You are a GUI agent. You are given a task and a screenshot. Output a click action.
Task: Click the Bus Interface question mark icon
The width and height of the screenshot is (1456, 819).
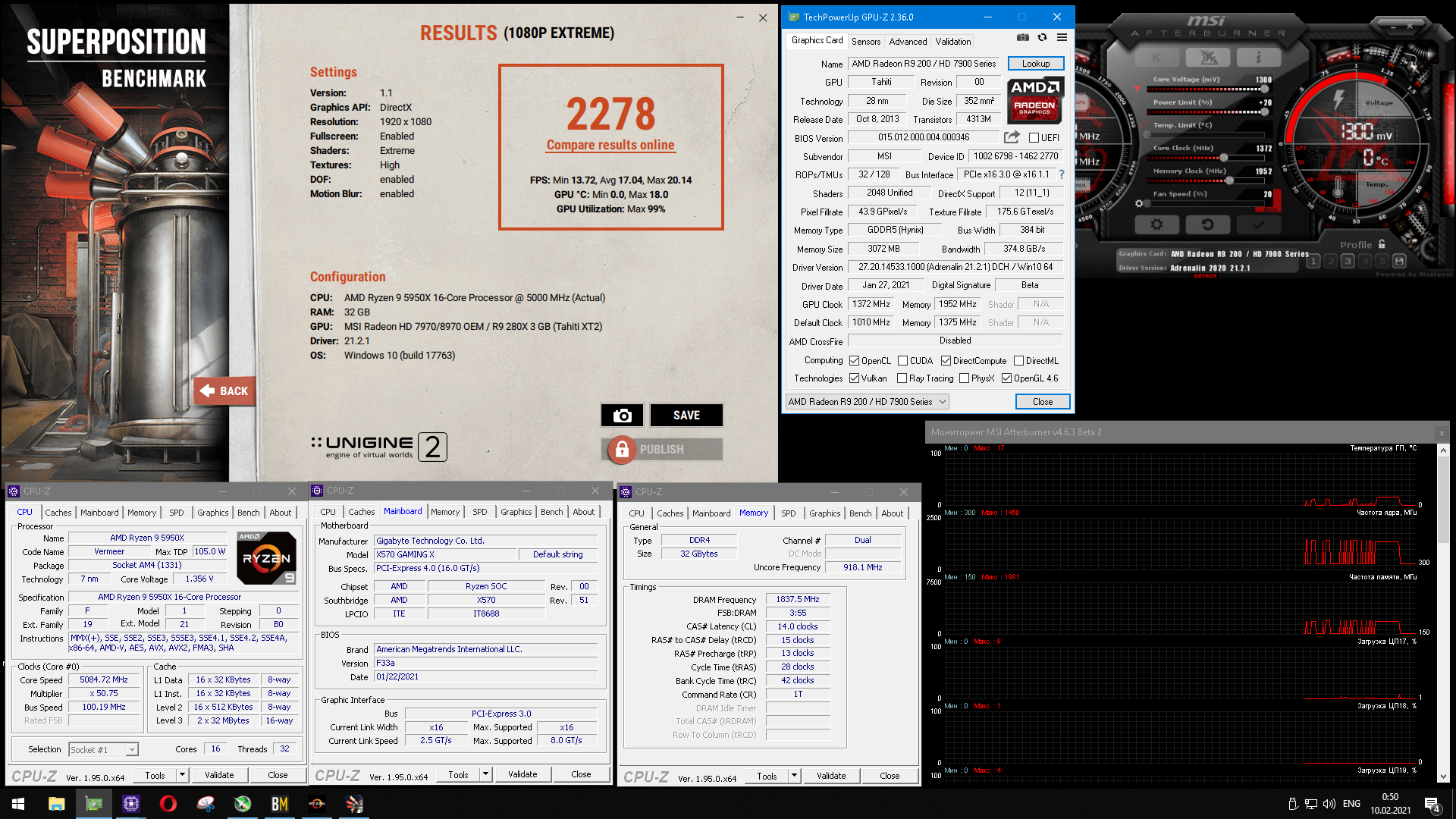(x=1062, y=174)
